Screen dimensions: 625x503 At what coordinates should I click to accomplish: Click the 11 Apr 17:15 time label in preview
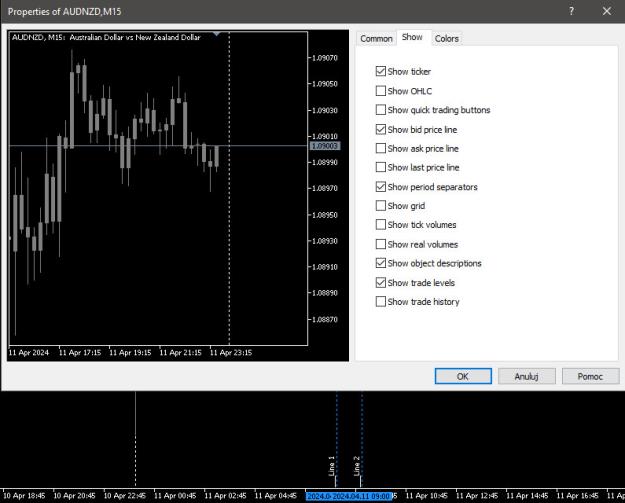[80, 353]
